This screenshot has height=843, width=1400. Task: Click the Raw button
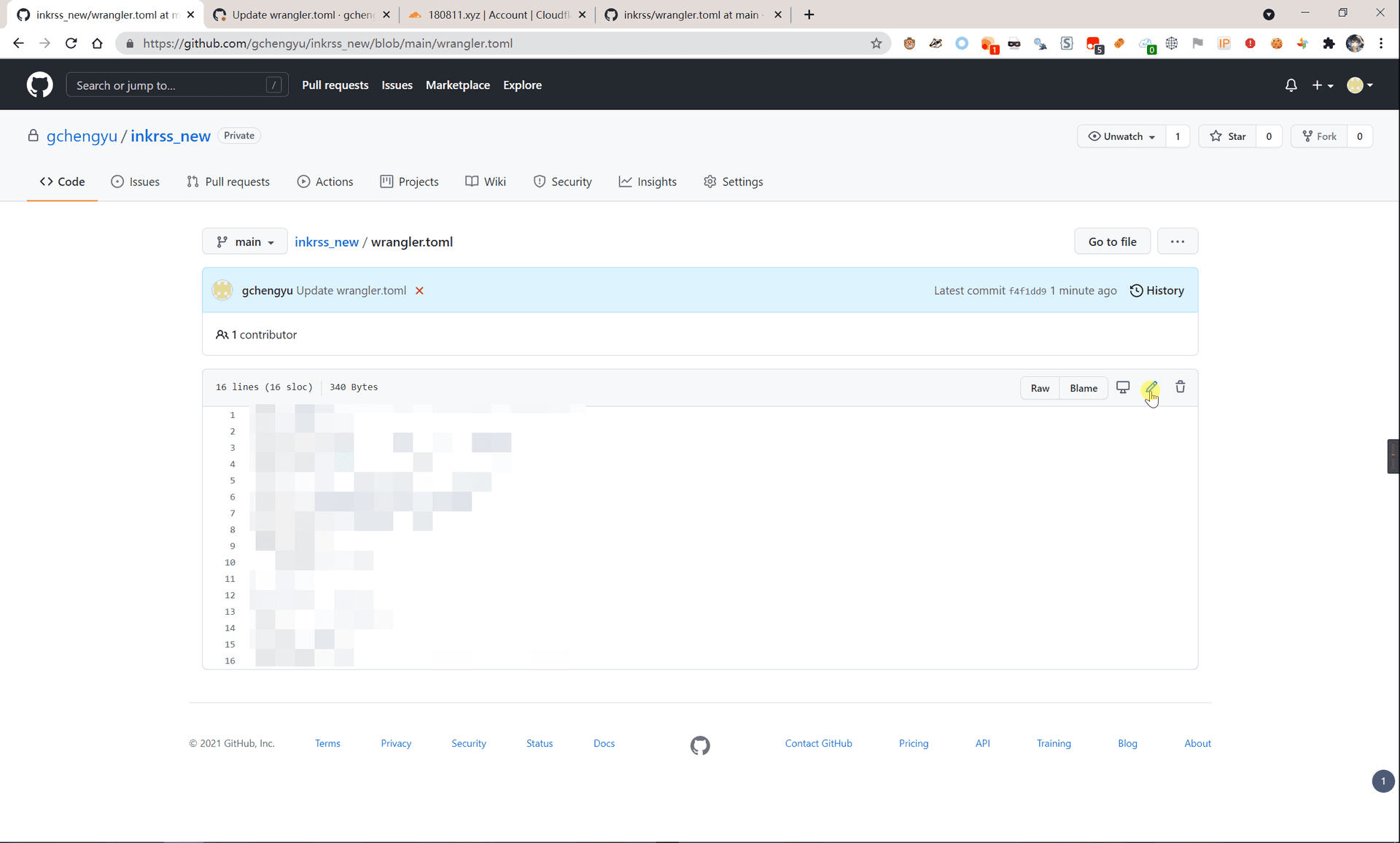tap(1040, 388)
